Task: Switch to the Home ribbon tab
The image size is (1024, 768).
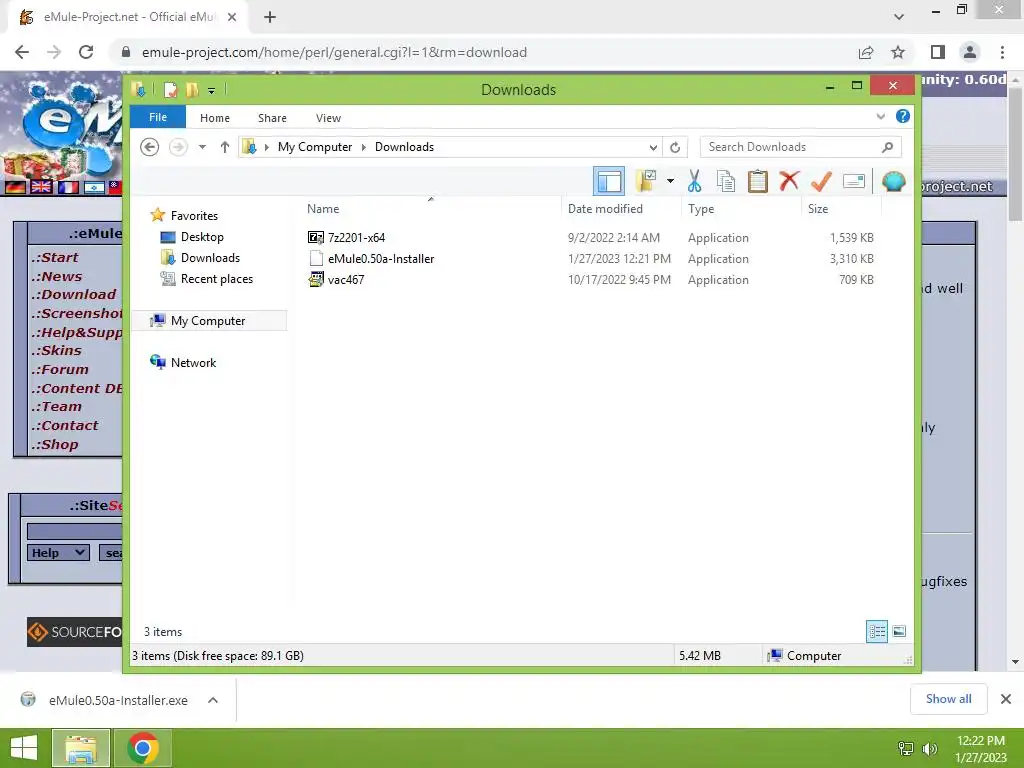Action: tap(215, 118)
